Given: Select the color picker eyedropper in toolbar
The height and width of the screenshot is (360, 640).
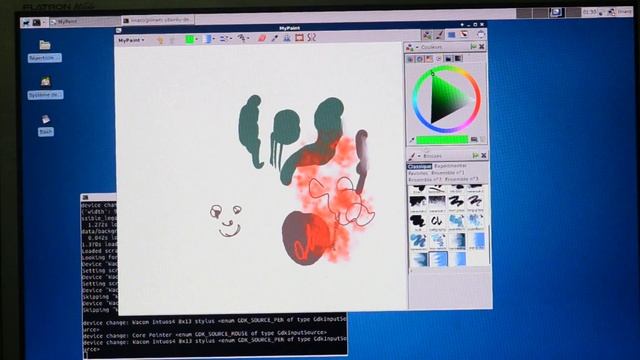Looking at the screenshot, I should (x=275, y=38).
